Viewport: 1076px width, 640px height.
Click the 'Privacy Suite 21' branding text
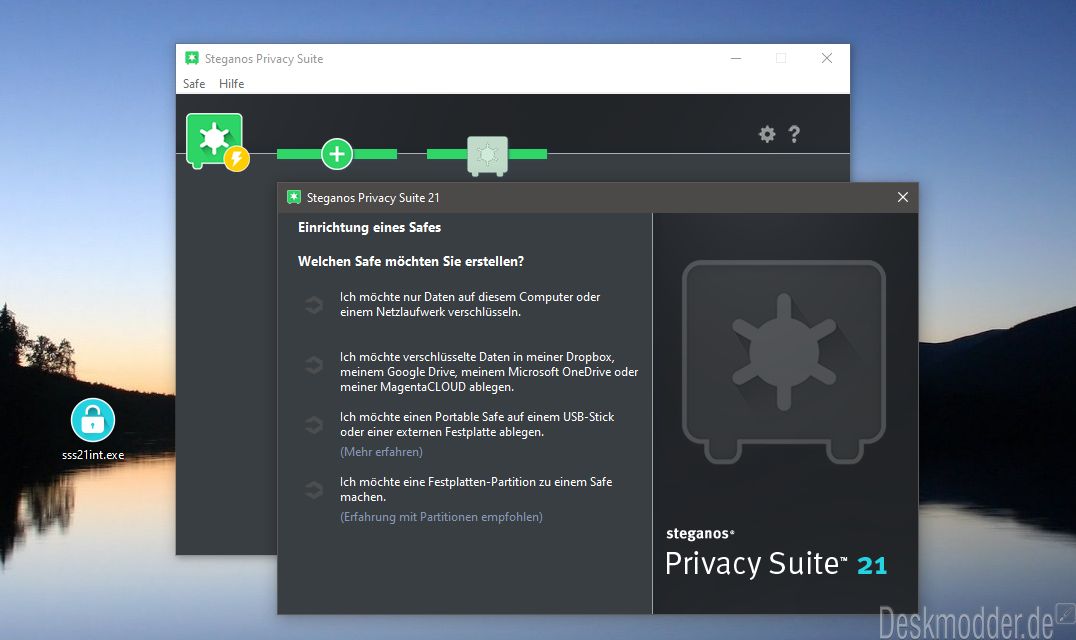(776, 564)
